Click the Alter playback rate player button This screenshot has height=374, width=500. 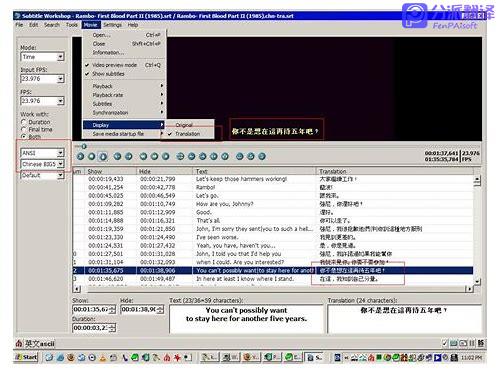coord(166,156)
